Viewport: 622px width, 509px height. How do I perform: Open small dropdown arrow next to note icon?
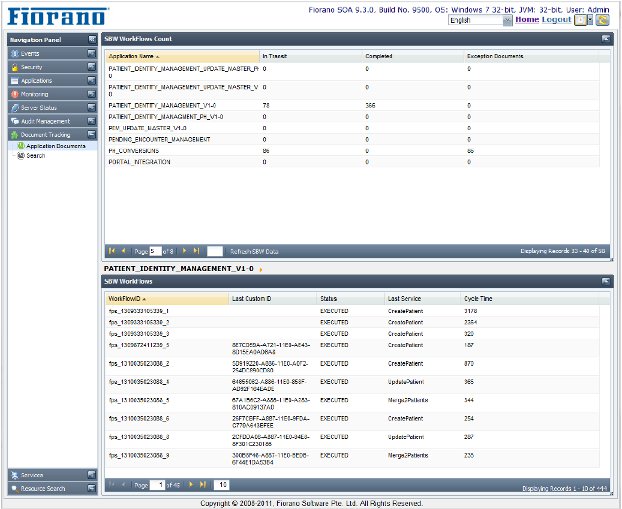(590, 20)
